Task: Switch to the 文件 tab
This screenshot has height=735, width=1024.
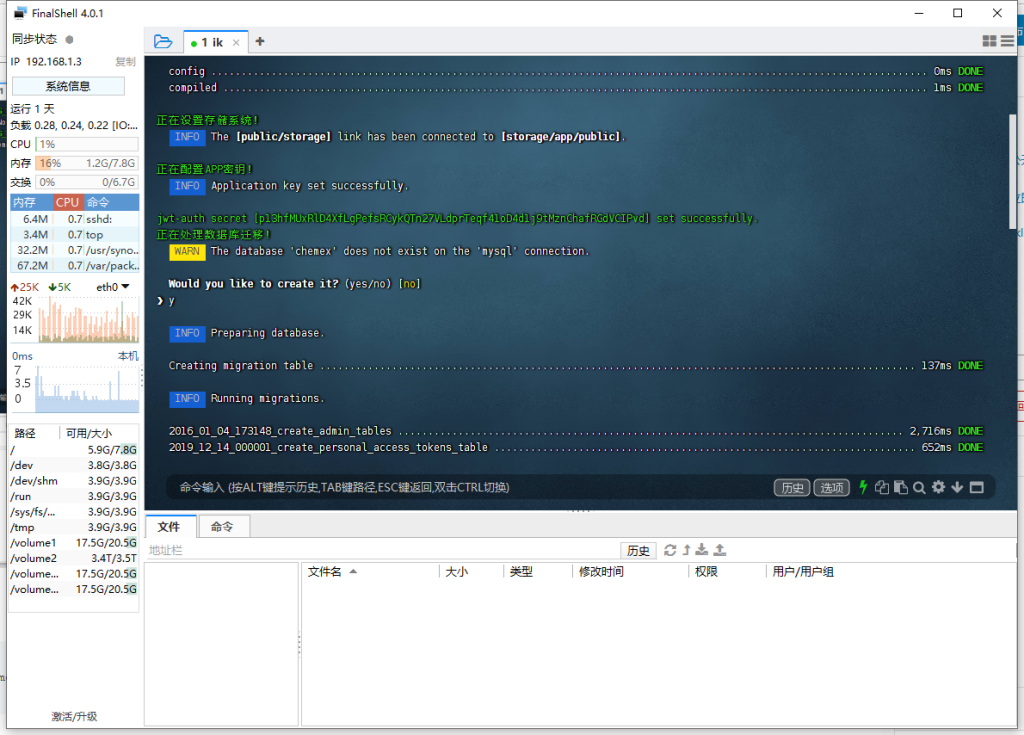Action: [x=169, y=527]
